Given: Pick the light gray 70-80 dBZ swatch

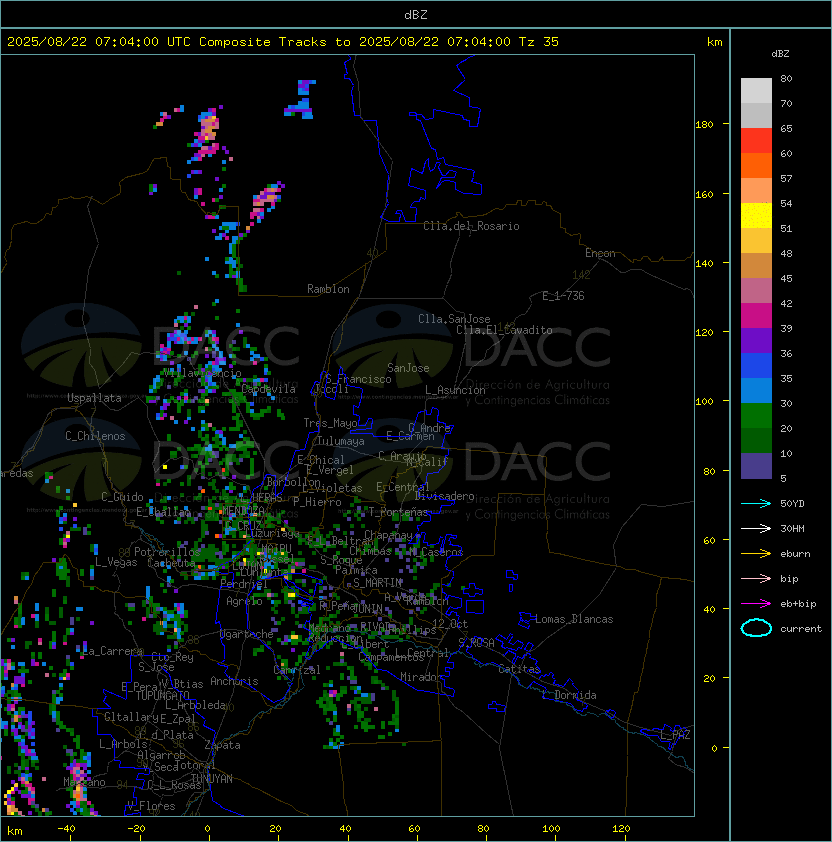Looking at the screenshot, I should click(x=756, y=91).
